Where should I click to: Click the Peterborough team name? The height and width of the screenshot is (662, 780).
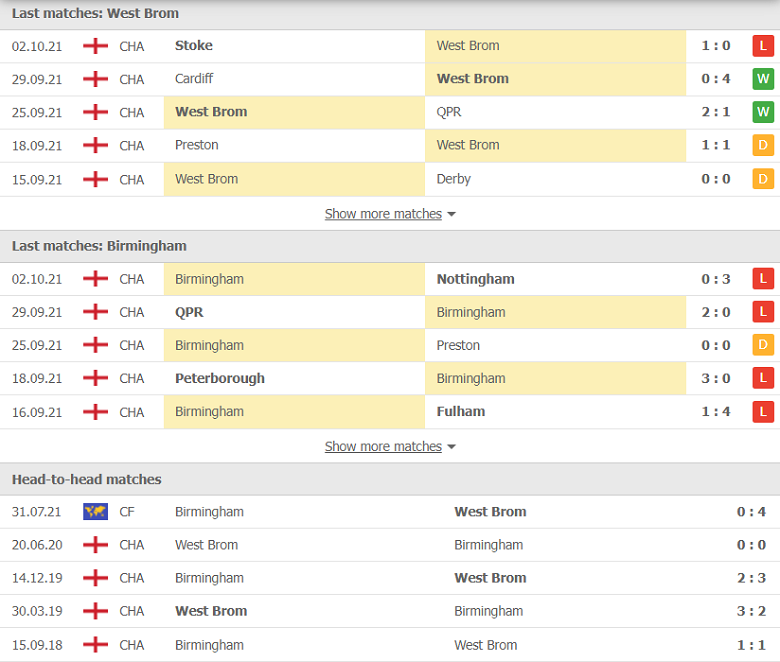[220, 378]
